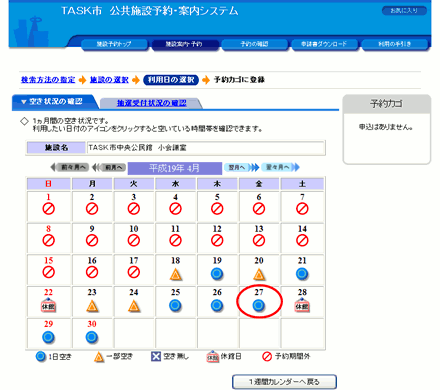The width and height of the screenshot is (440, 390).
Task: Click the partial-availability triangle on April 18
Action: click(x=175, y=274)
